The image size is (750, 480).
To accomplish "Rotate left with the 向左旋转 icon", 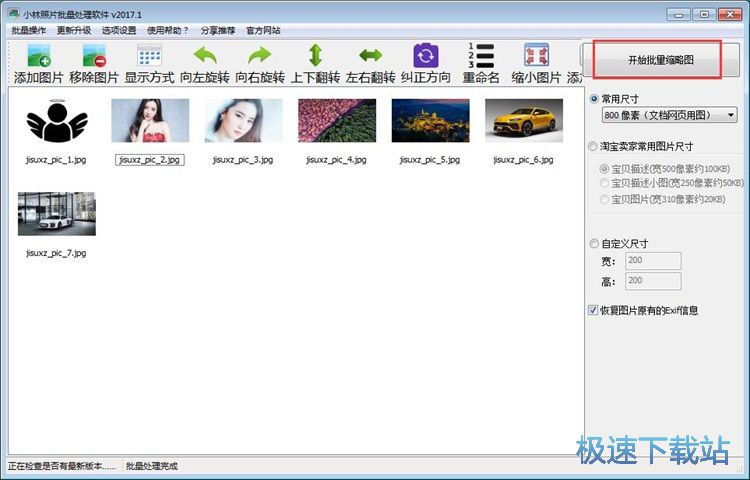I will (205, 55).
